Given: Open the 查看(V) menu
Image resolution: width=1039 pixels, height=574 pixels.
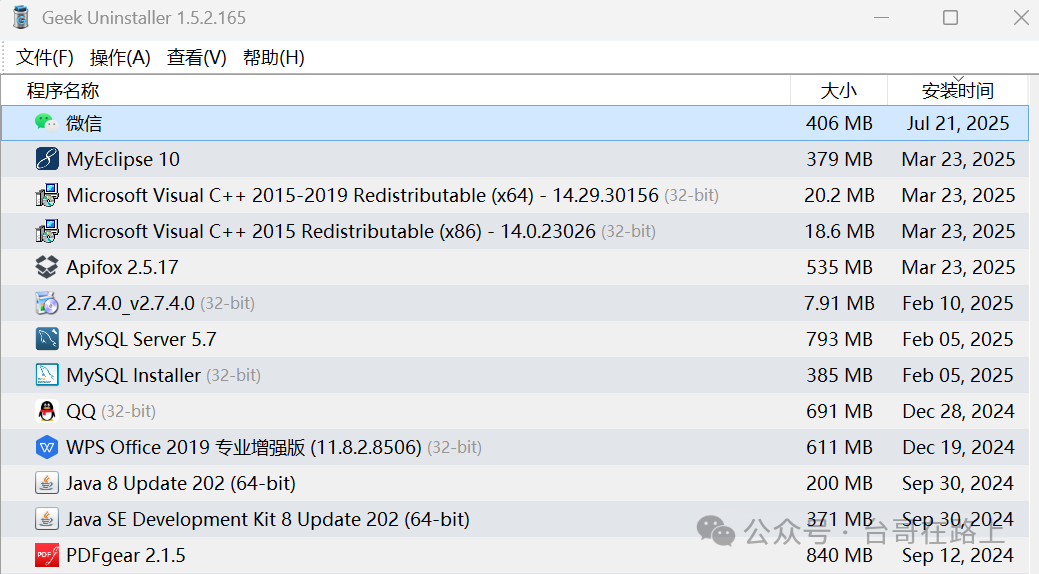Looking at the screenshot, I should click(196, 58).
